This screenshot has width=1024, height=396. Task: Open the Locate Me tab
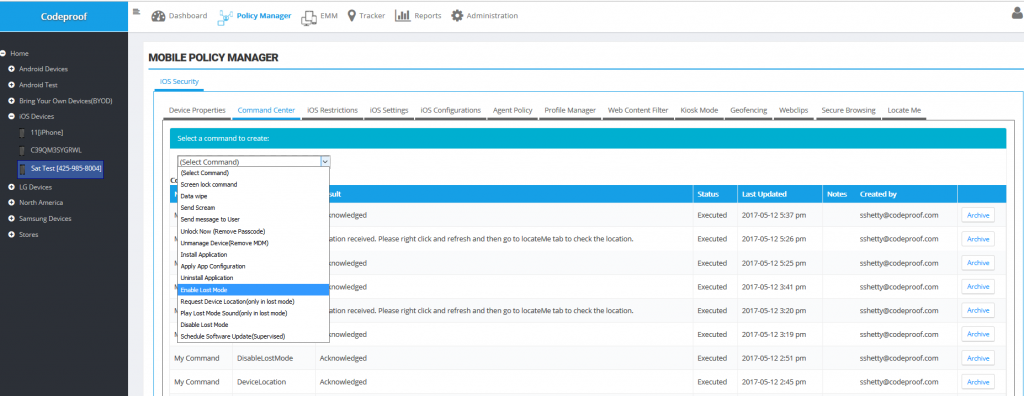coord(904,110)
